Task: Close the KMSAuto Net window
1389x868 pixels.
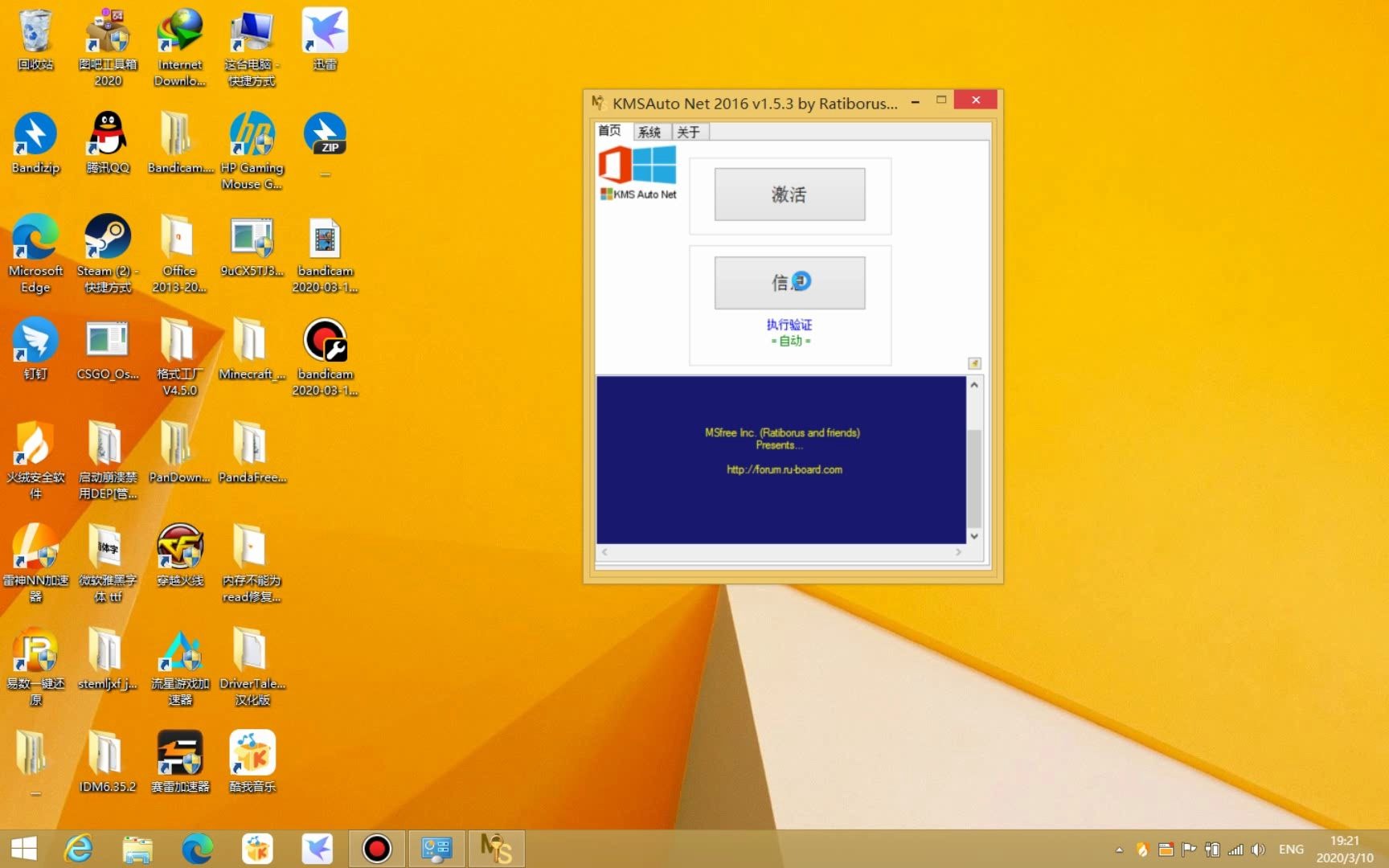Action: coord(976,100)
